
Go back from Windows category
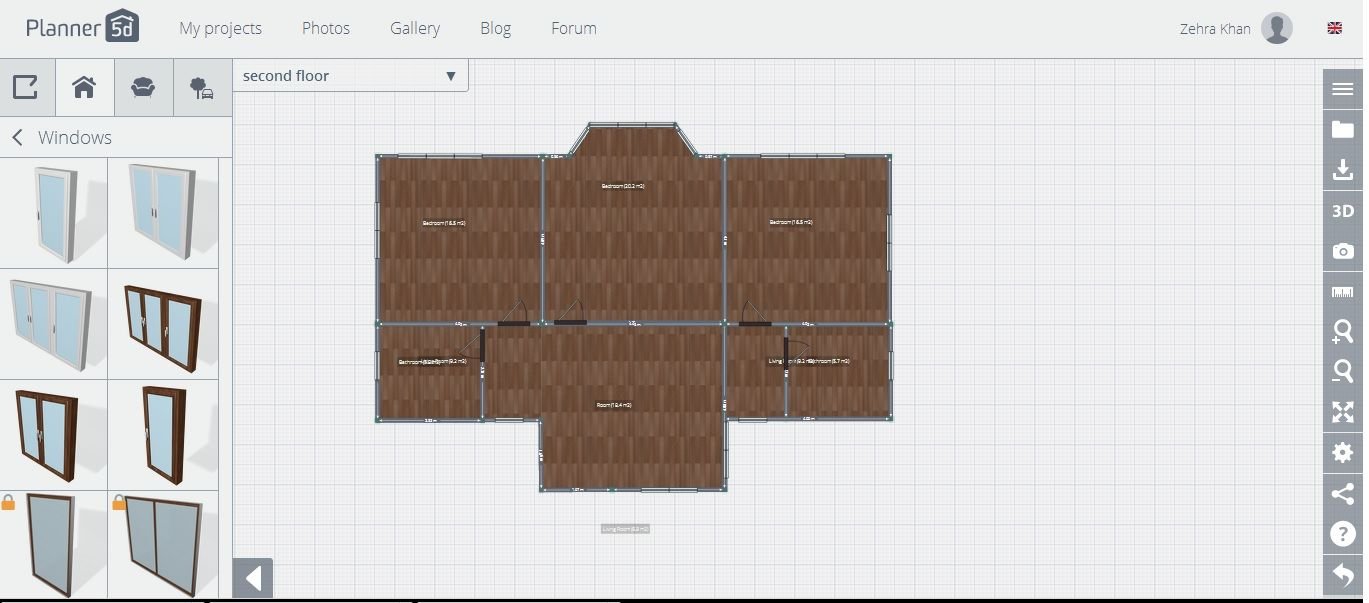[x=17, y=138]
